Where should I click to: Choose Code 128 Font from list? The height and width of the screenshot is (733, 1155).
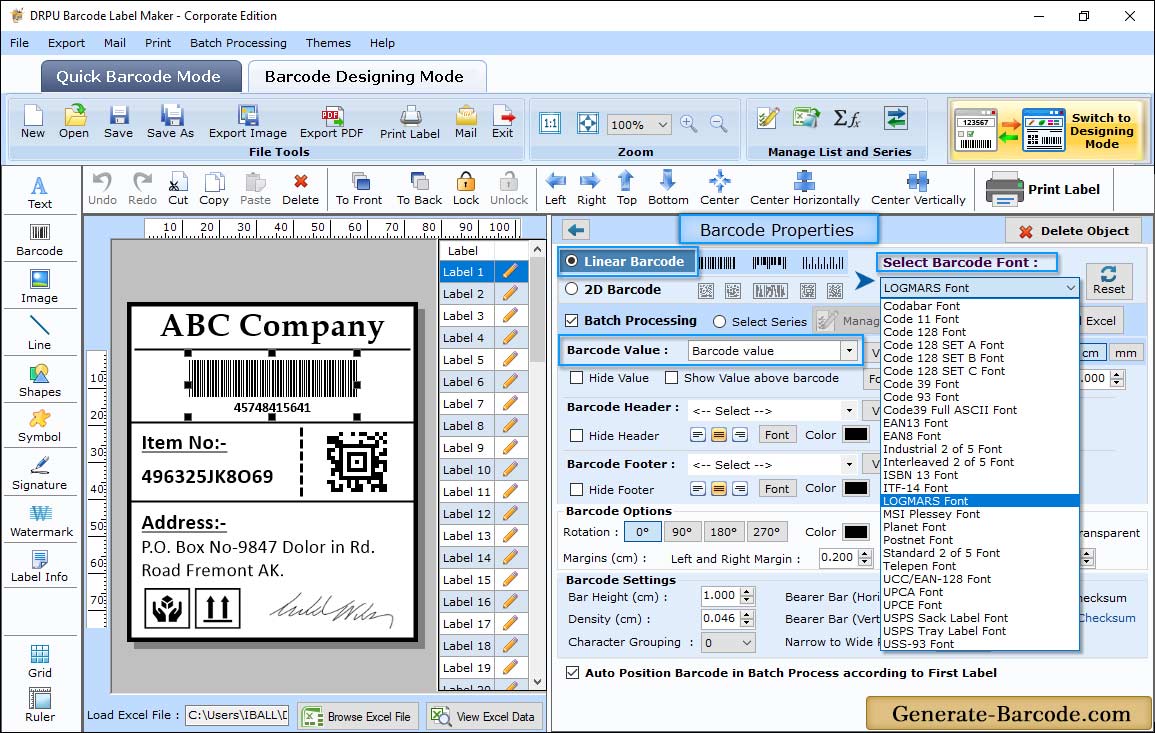coord(924,332)
